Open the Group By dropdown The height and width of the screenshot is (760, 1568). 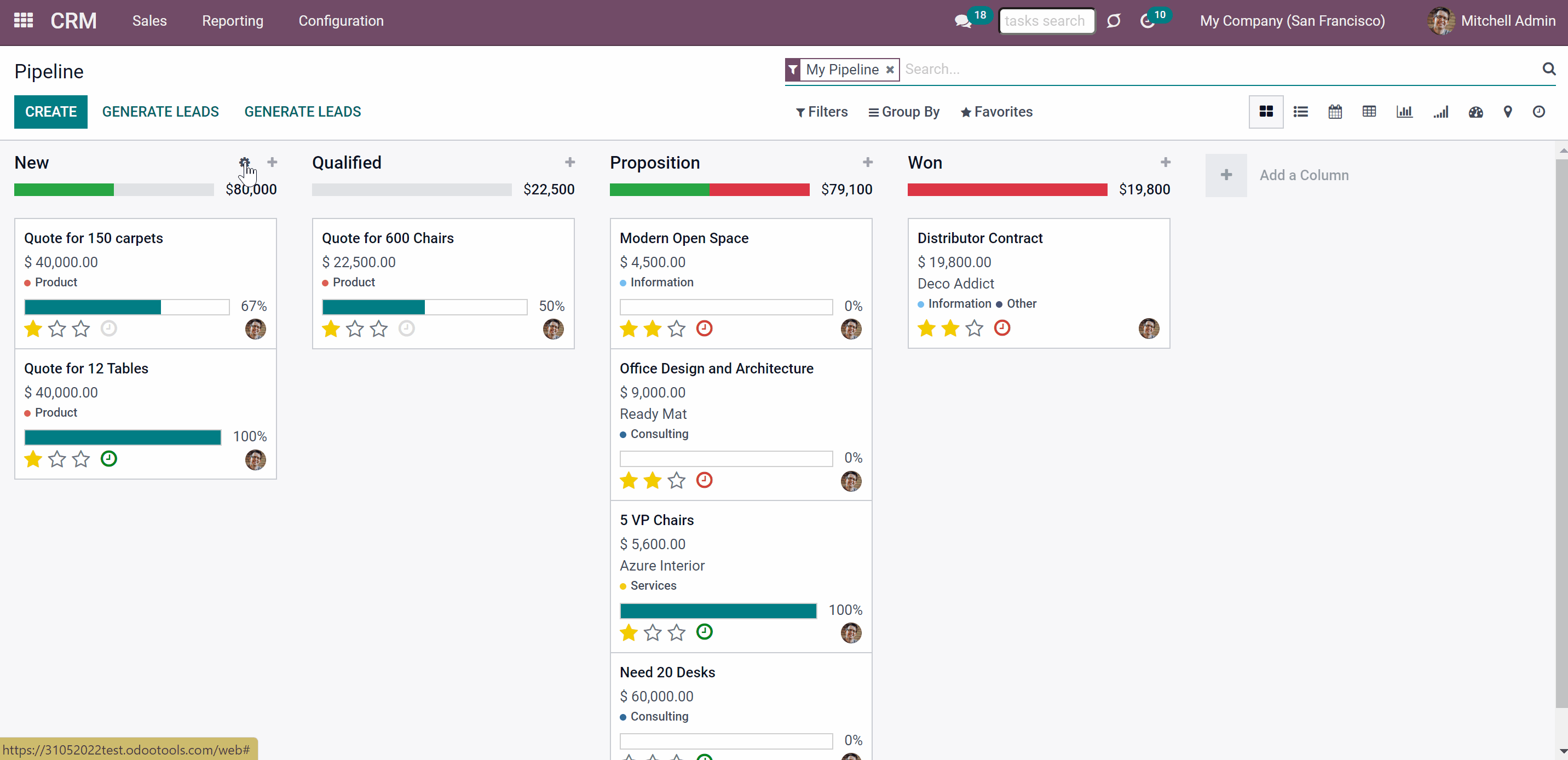click(x=904, y=111)
